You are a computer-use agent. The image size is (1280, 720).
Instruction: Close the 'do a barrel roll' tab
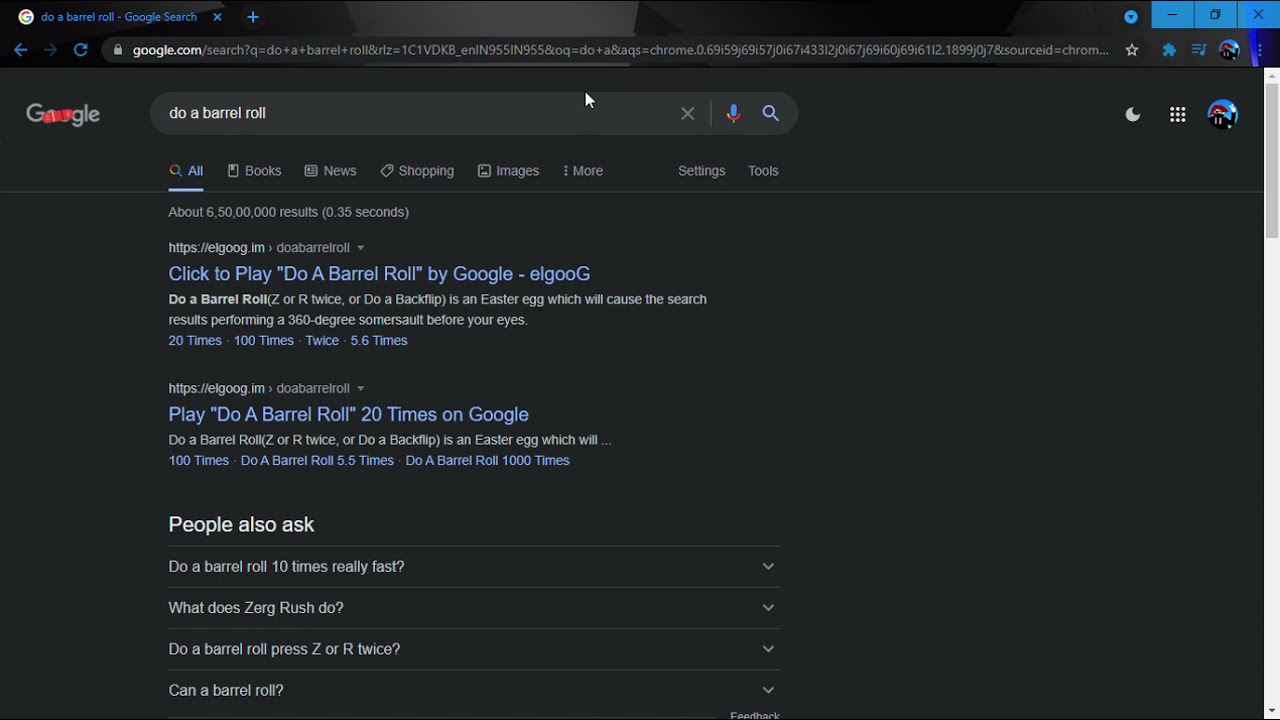coord(217,17)
